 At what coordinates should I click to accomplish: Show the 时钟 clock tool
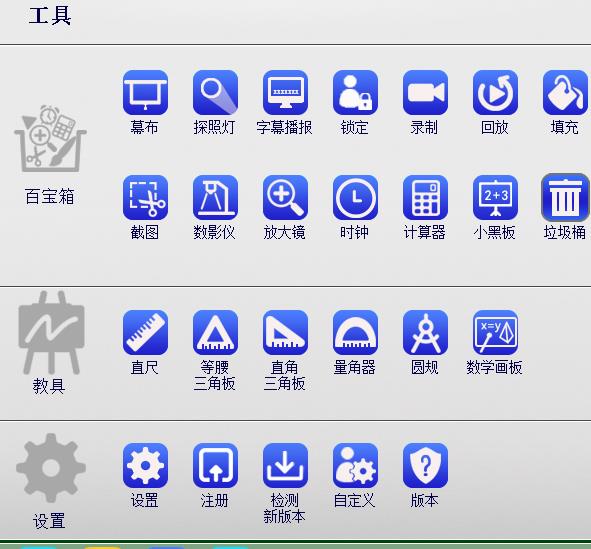pos(355,197)
